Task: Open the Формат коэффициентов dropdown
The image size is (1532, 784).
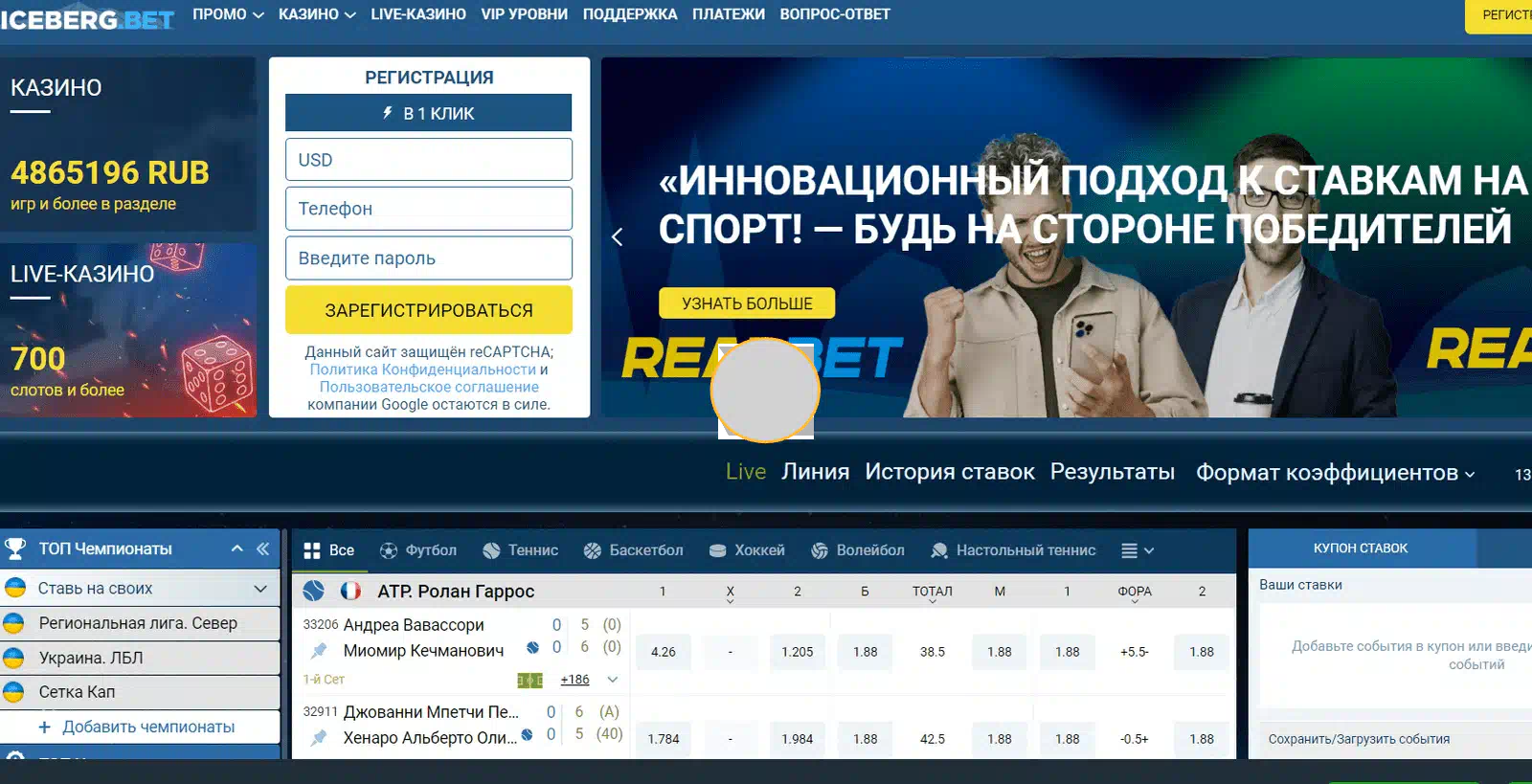Action: tap(1336, 473)
